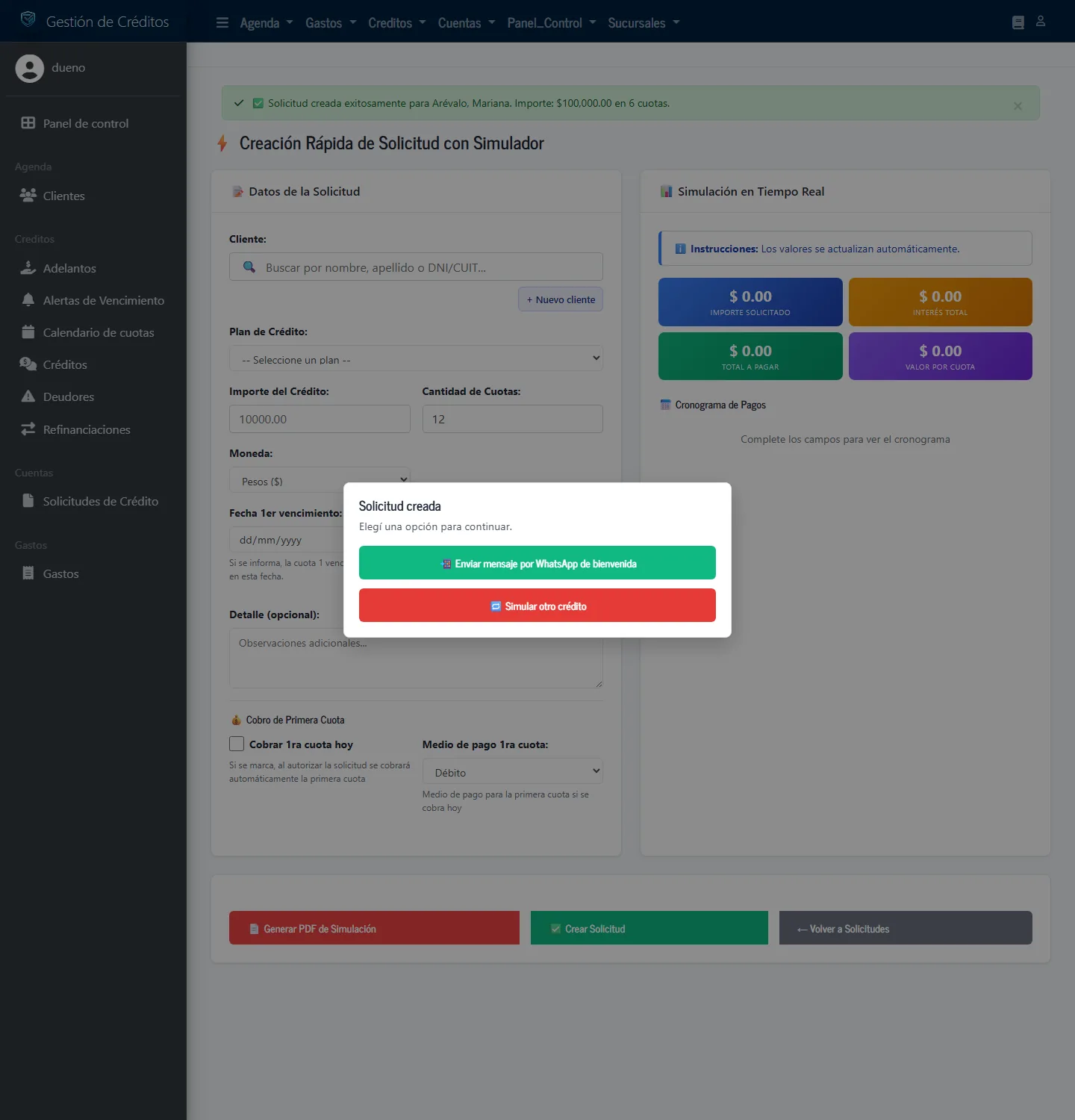Click Volver a Solicitudes button
Viewport: 1075px width, 1120px height.
coord(906,928)
